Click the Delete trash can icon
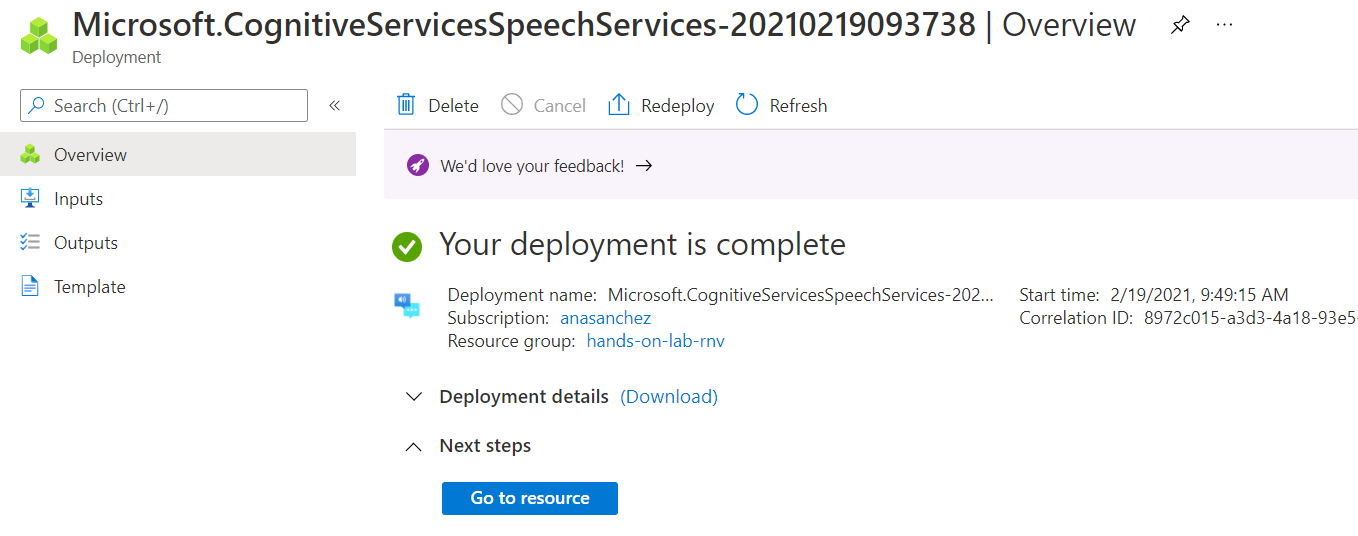 (x=406, y=105)
